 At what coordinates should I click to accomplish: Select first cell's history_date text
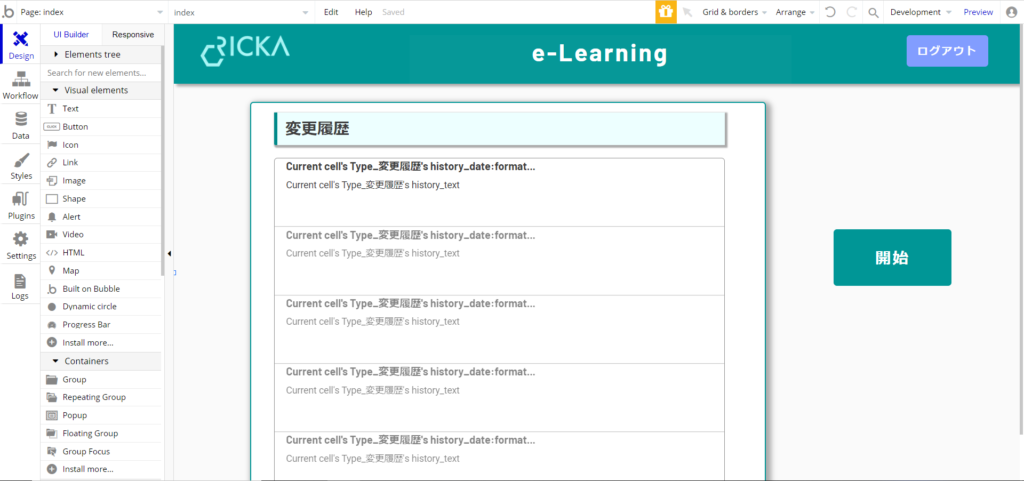point(410,166)
